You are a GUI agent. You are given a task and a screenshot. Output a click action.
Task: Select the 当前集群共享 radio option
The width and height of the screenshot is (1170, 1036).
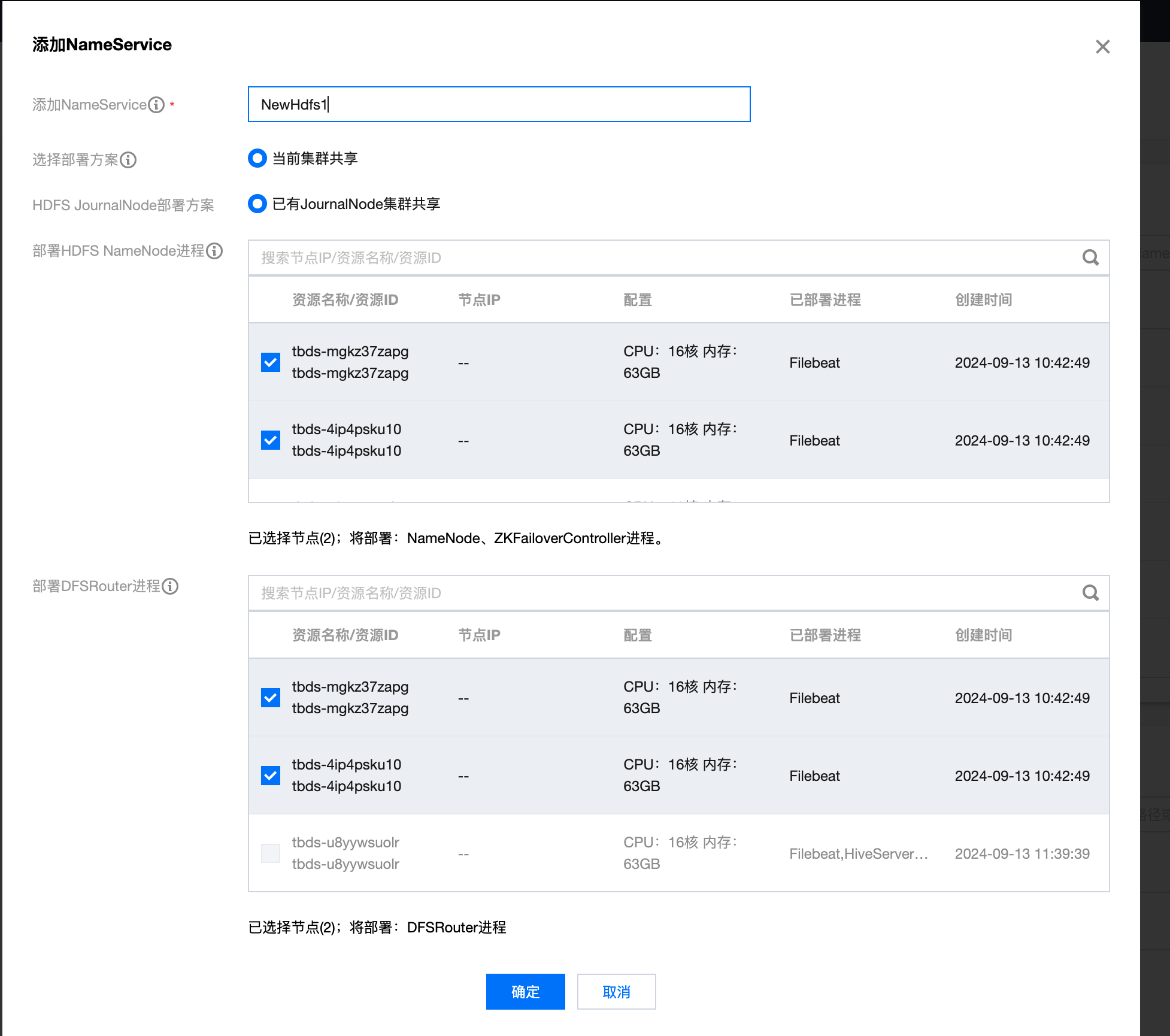257,159
